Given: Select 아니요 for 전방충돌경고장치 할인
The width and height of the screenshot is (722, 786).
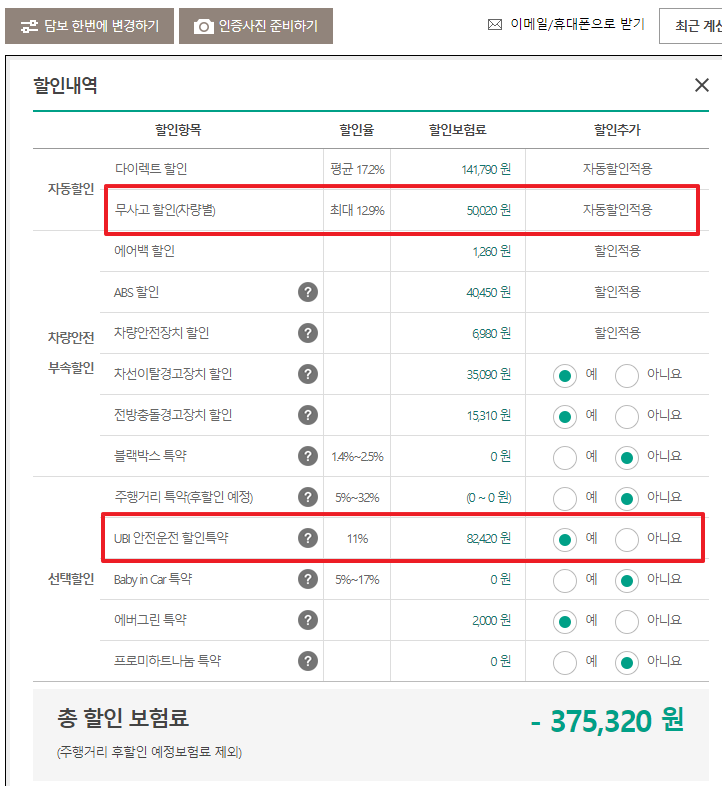Looking at the screenshot, I should [627, 417].
